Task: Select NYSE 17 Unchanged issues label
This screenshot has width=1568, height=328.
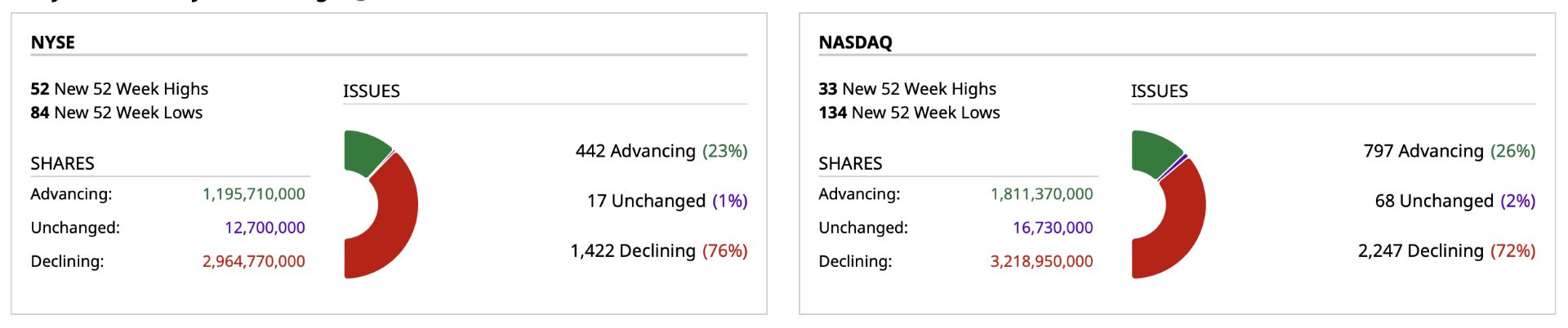Action: 666,201
